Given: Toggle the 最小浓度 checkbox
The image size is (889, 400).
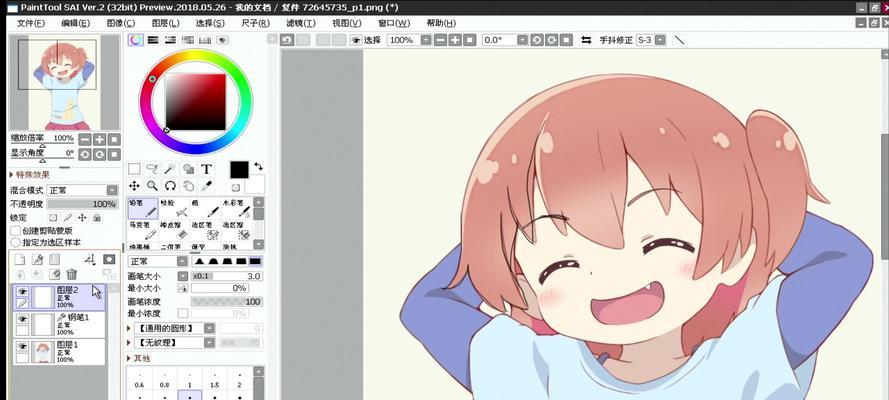Looking at the screenshot, I should pyautogui.click(x=183, y=313).
